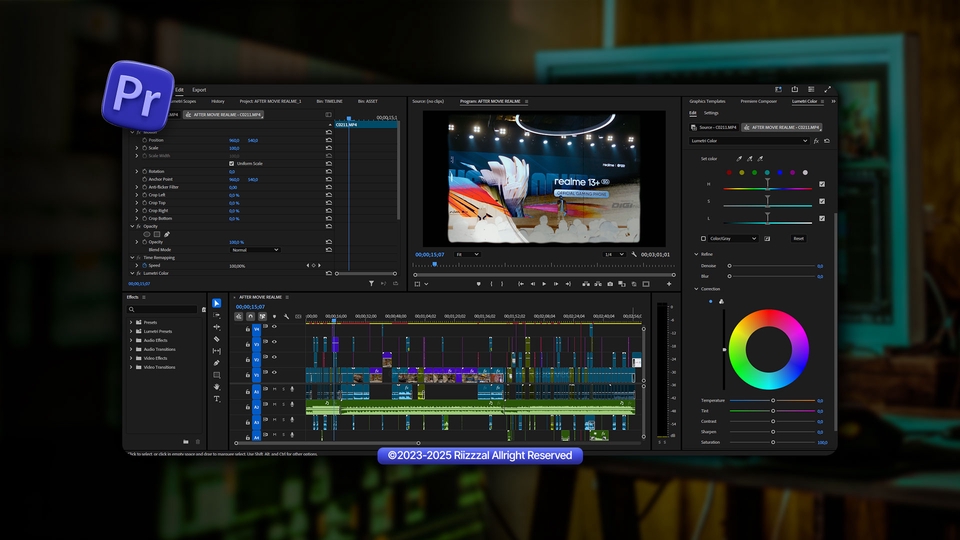
Task: Select the Type tool
Action: click(x=216, y=399)
